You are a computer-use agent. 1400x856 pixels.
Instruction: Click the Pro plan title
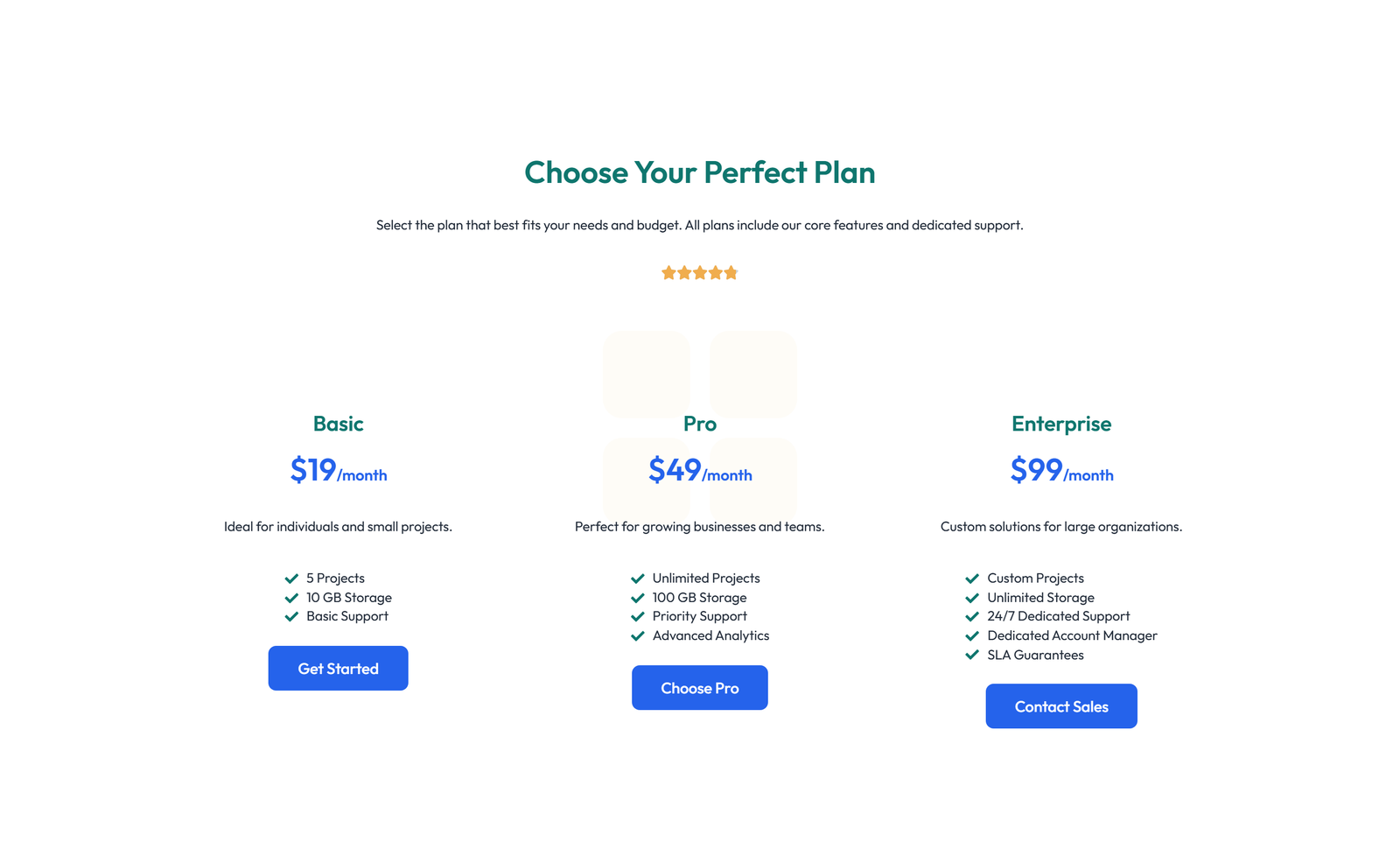[699, 424]
